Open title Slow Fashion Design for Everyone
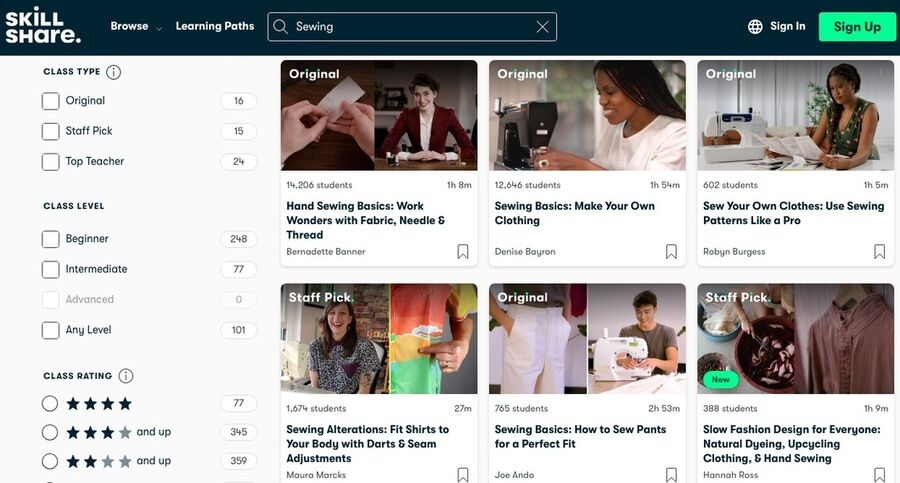Viewport: 900px width, 483px height. click(x=792, y=444)
